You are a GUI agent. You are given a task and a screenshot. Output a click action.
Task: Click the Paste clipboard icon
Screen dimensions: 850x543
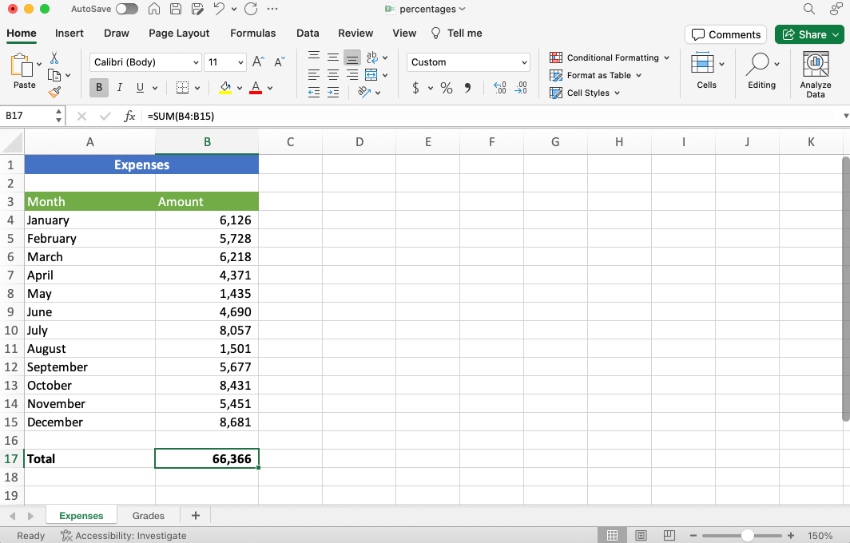22,65
